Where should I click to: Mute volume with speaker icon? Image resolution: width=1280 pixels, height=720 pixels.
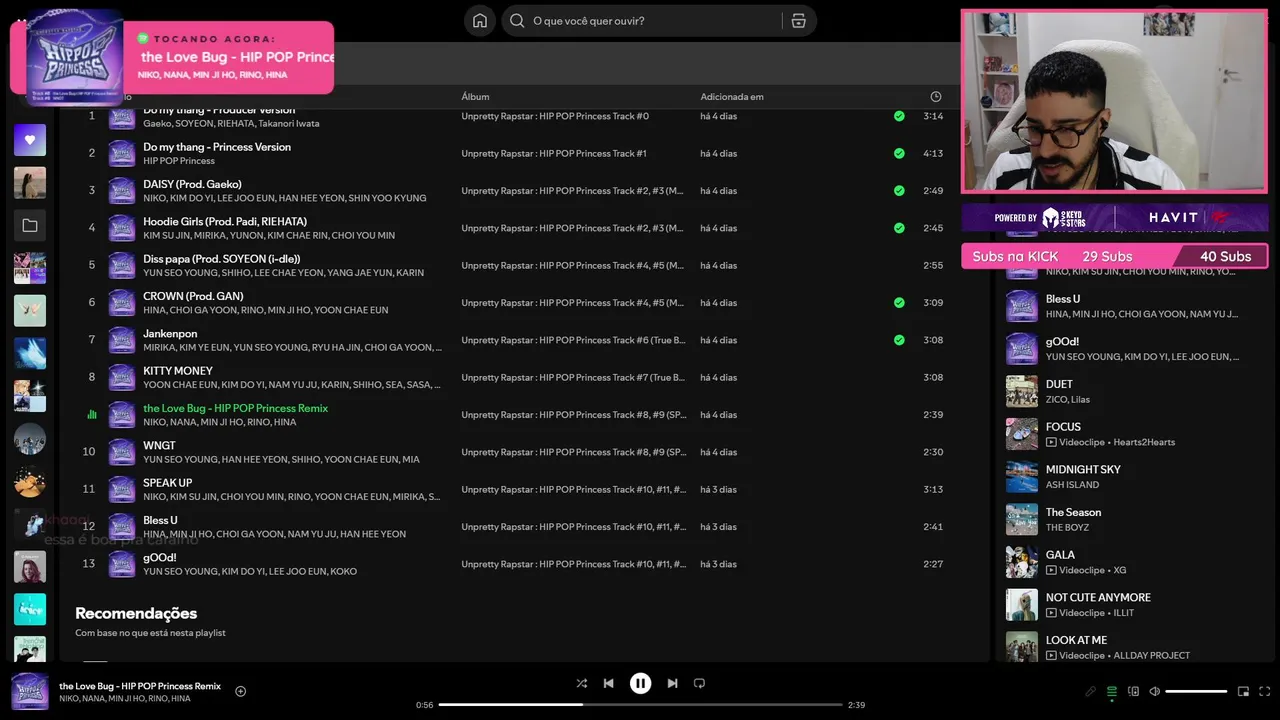(x=1154, y=691)
